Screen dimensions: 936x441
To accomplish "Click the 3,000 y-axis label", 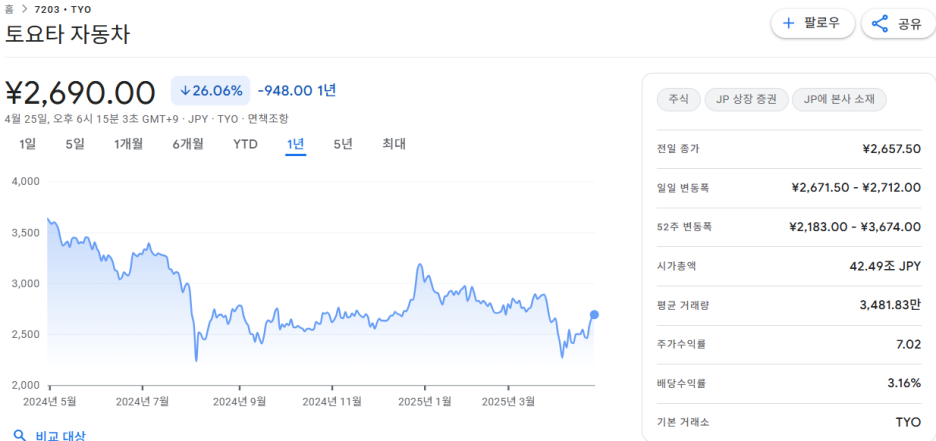I will click(x=25, y=283).
